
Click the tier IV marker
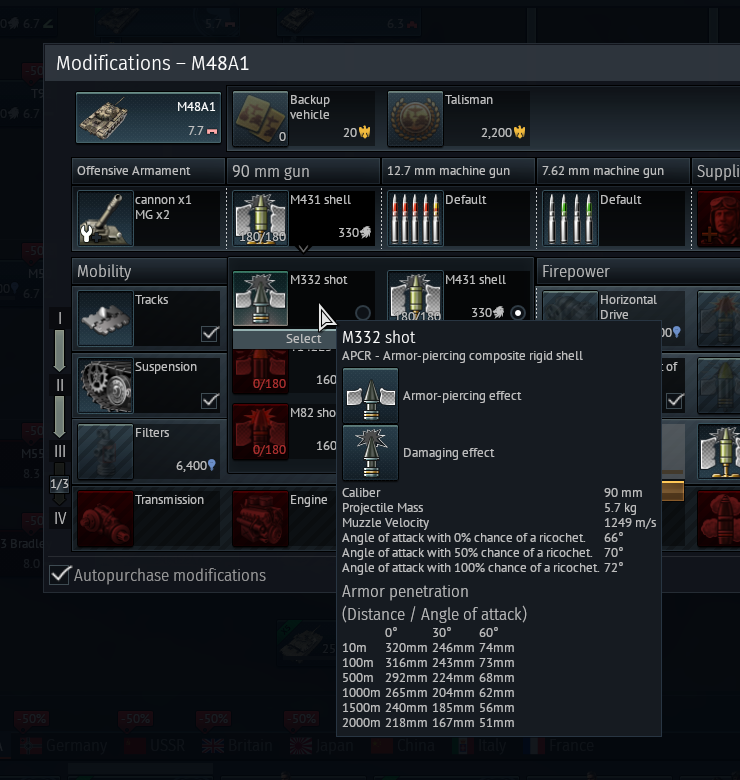60,519
